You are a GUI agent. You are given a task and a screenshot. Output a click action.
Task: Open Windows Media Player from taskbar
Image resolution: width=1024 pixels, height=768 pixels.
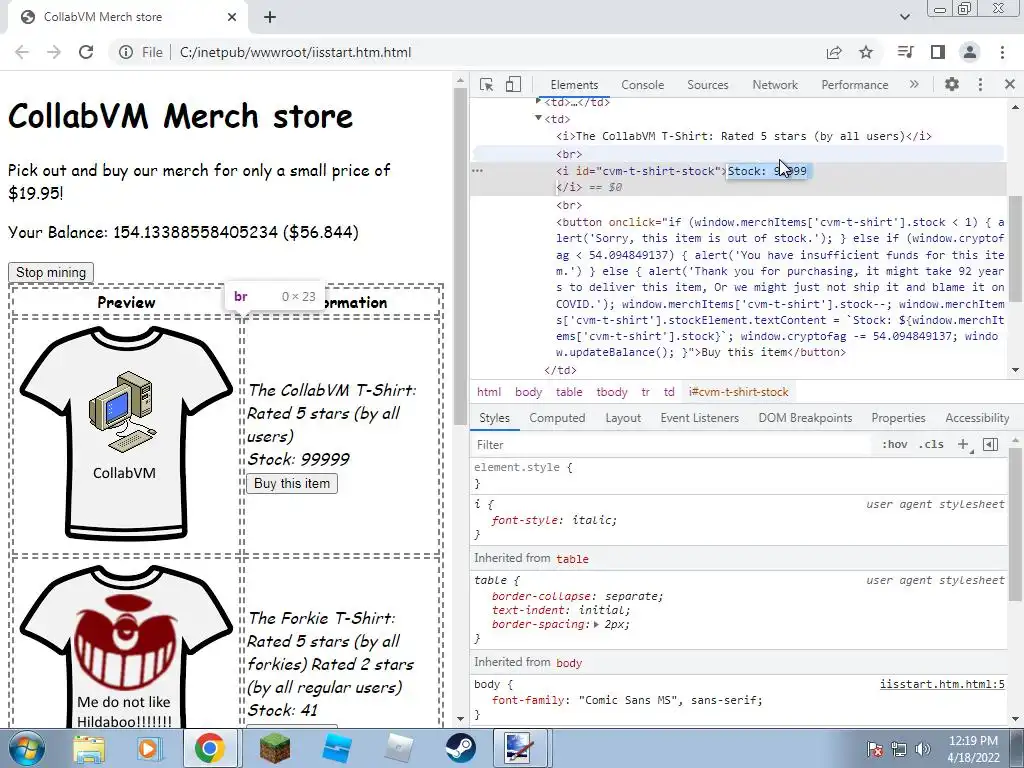[149, 748]
